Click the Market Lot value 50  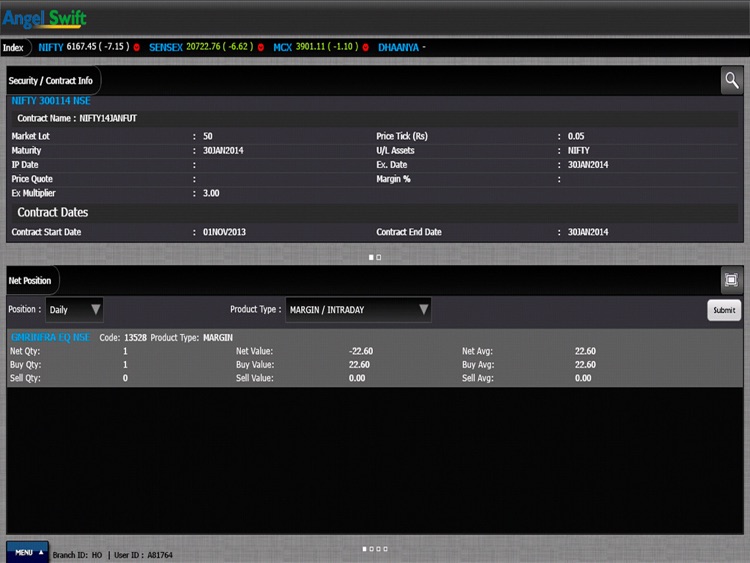[208, 136]
